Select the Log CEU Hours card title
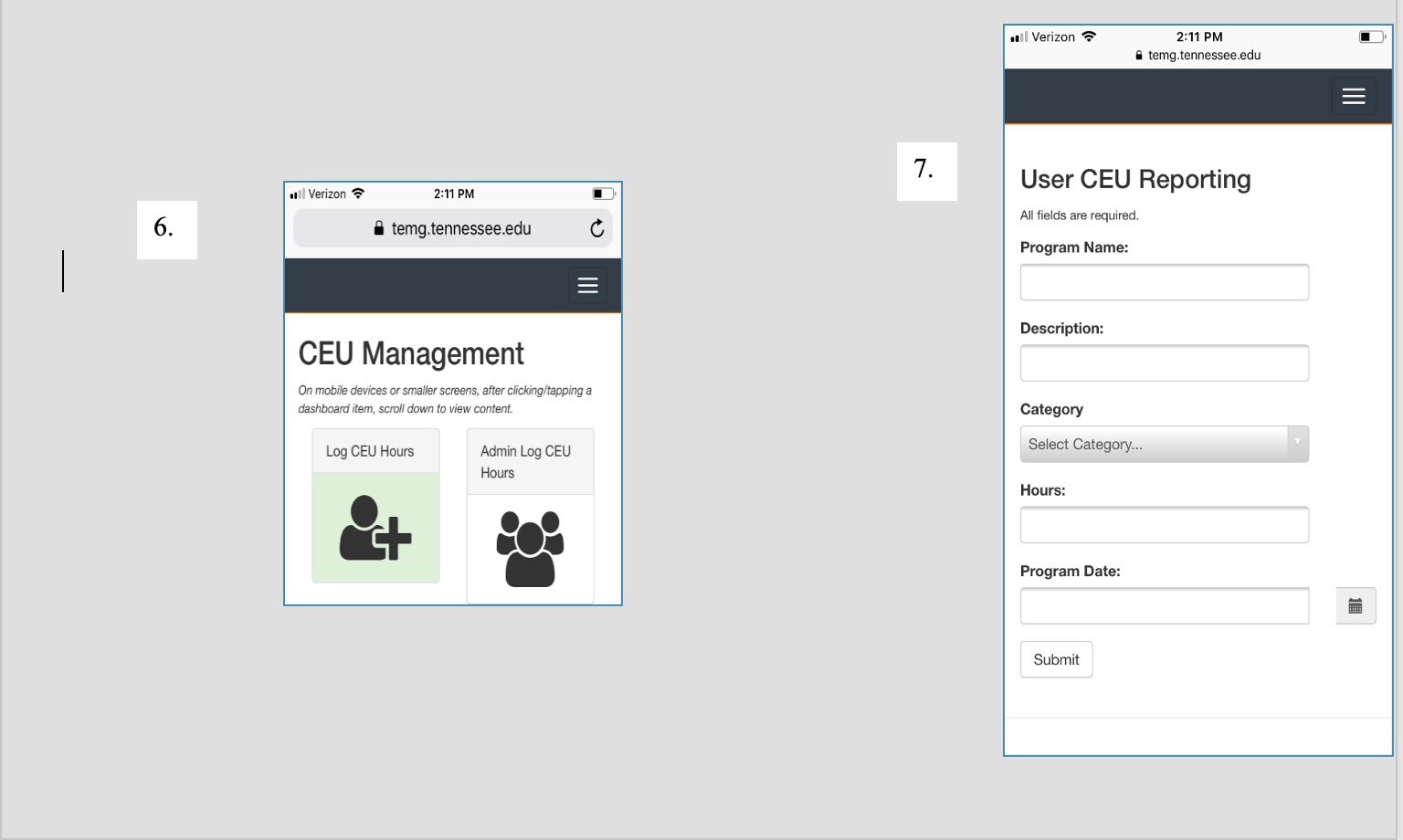1403x840 pixels. point(370,451)
